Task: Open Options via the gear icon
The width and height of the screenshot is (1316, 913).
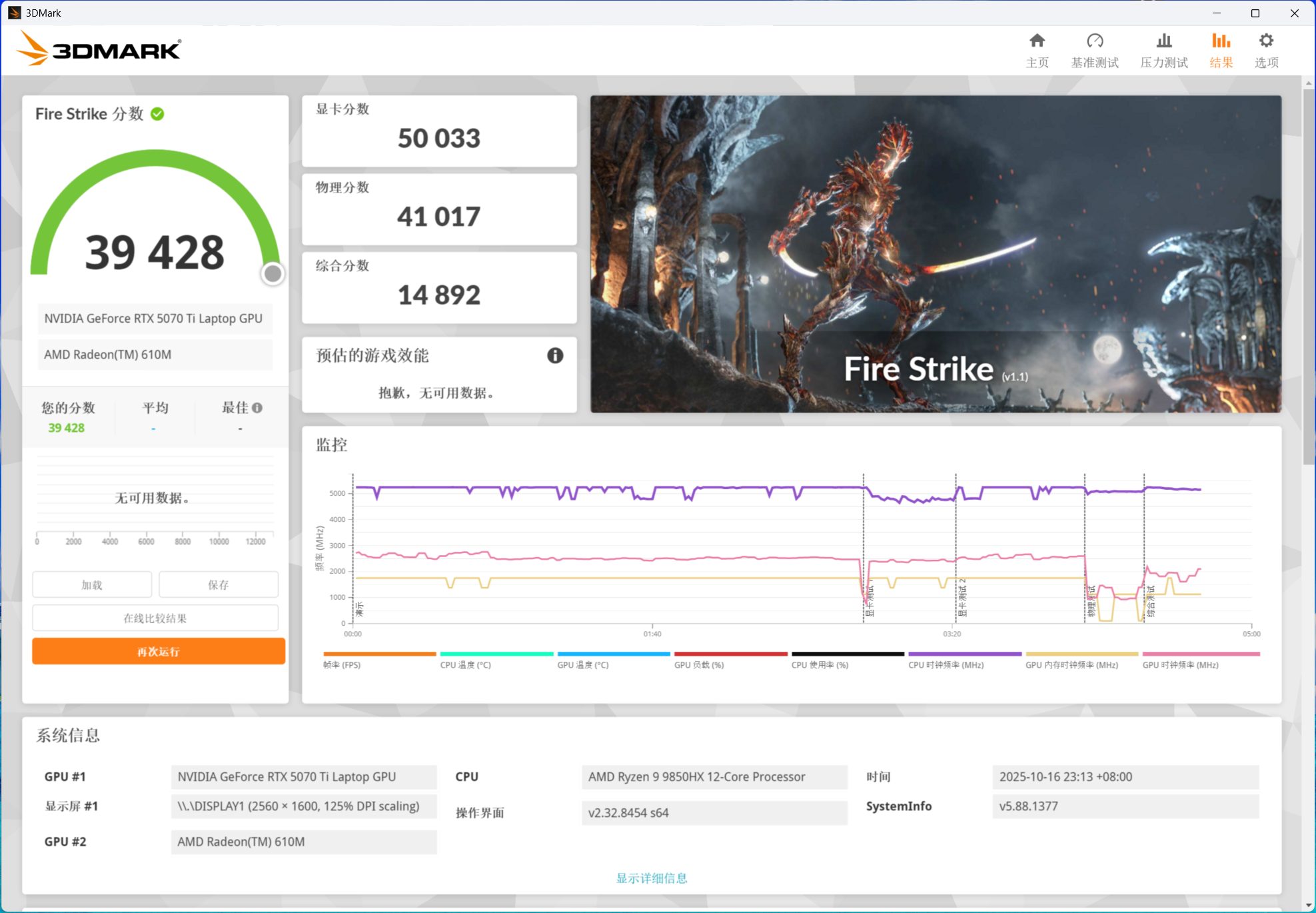Action: [1265, 41]
